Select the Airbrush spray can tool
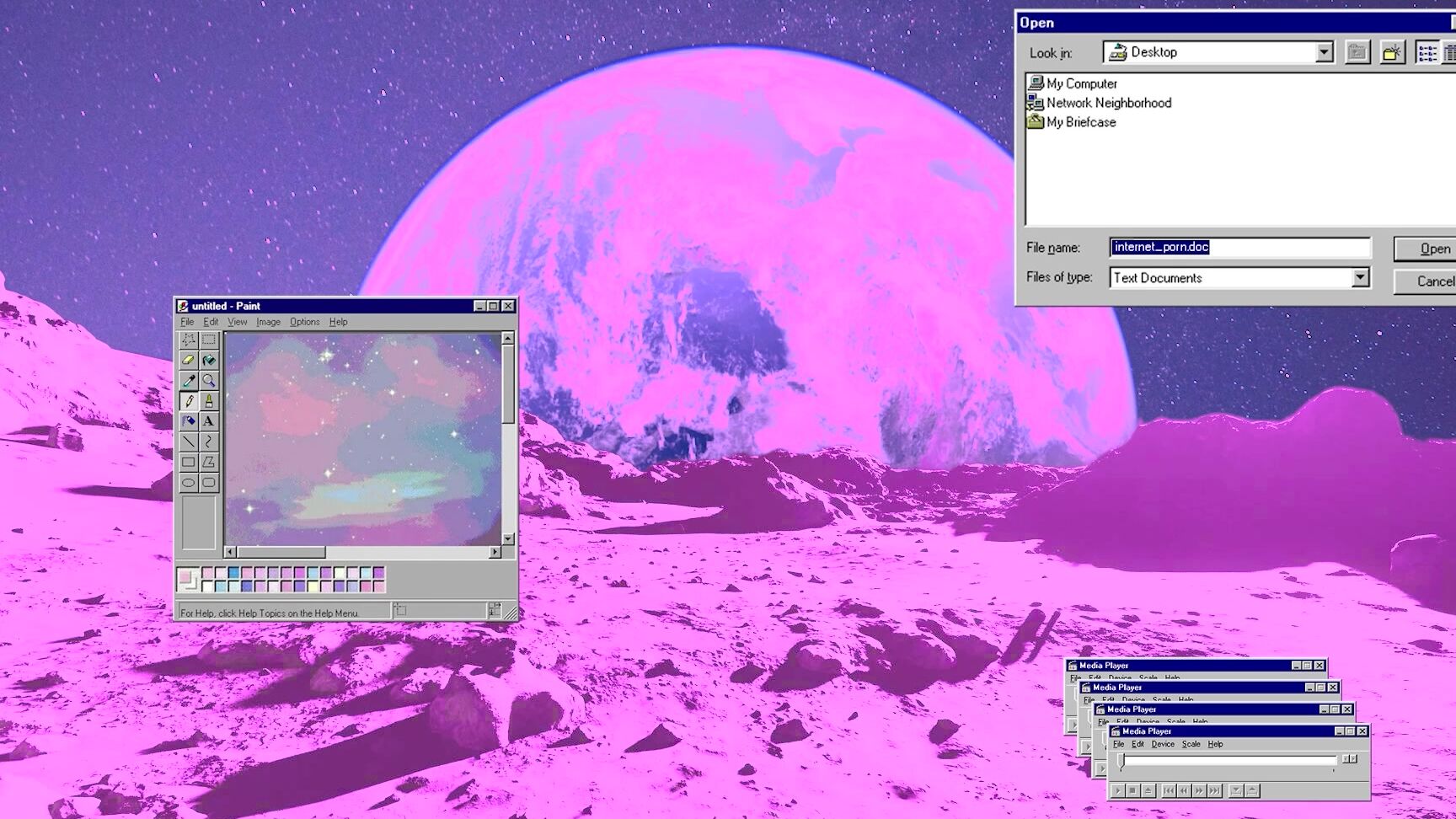Image resolution: width=1456 pixels, height=819 pixels. click(189, 421)
